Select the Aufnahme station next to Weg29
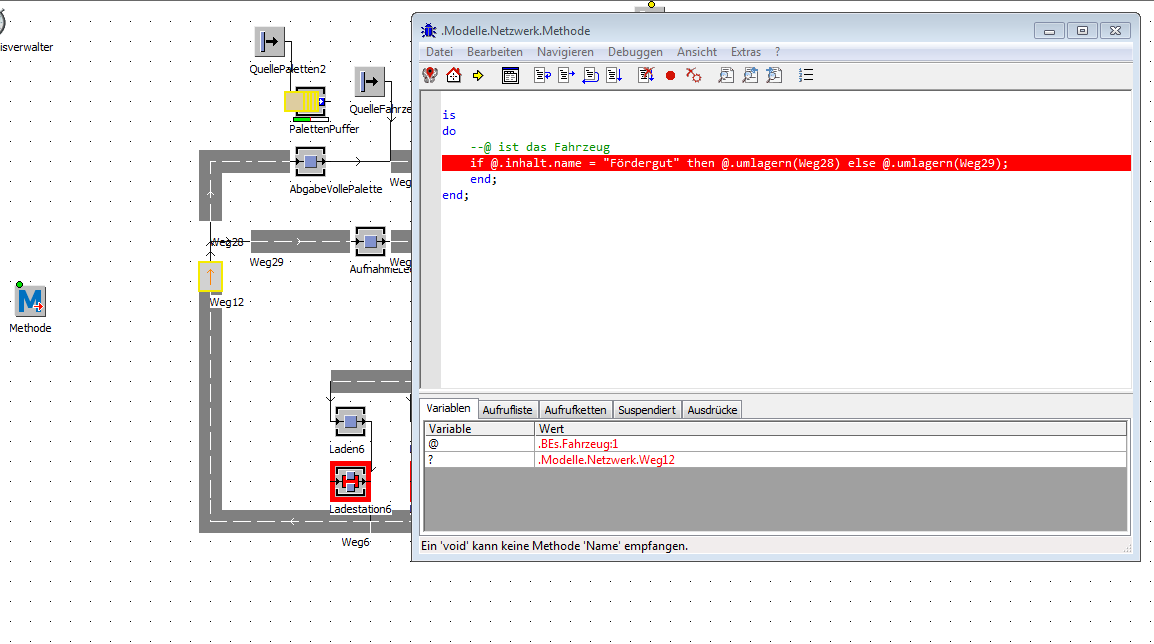 370,241
